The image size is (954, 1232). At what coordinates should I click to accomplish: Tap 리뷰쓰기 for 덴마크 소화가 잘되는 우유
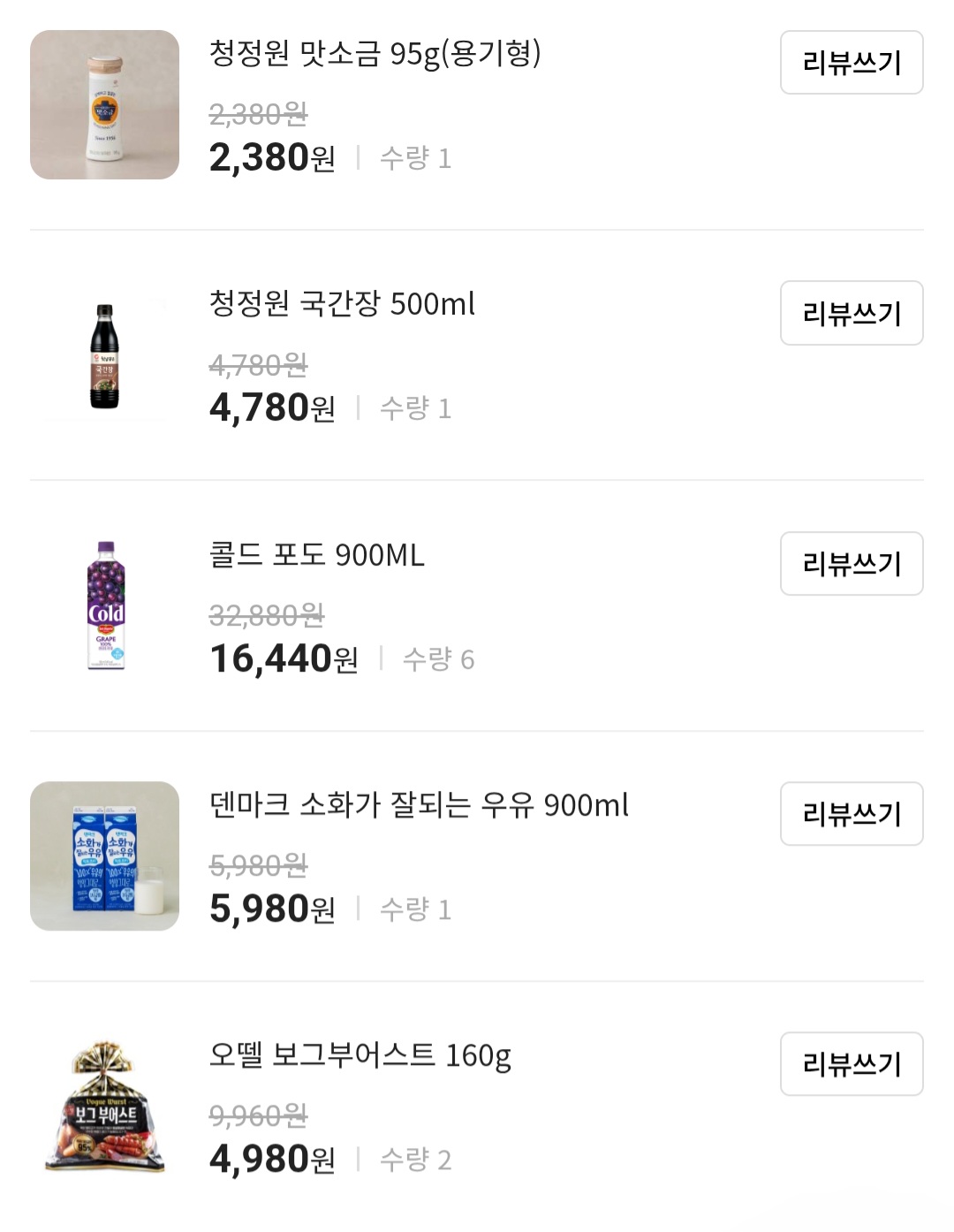(852, 814)
